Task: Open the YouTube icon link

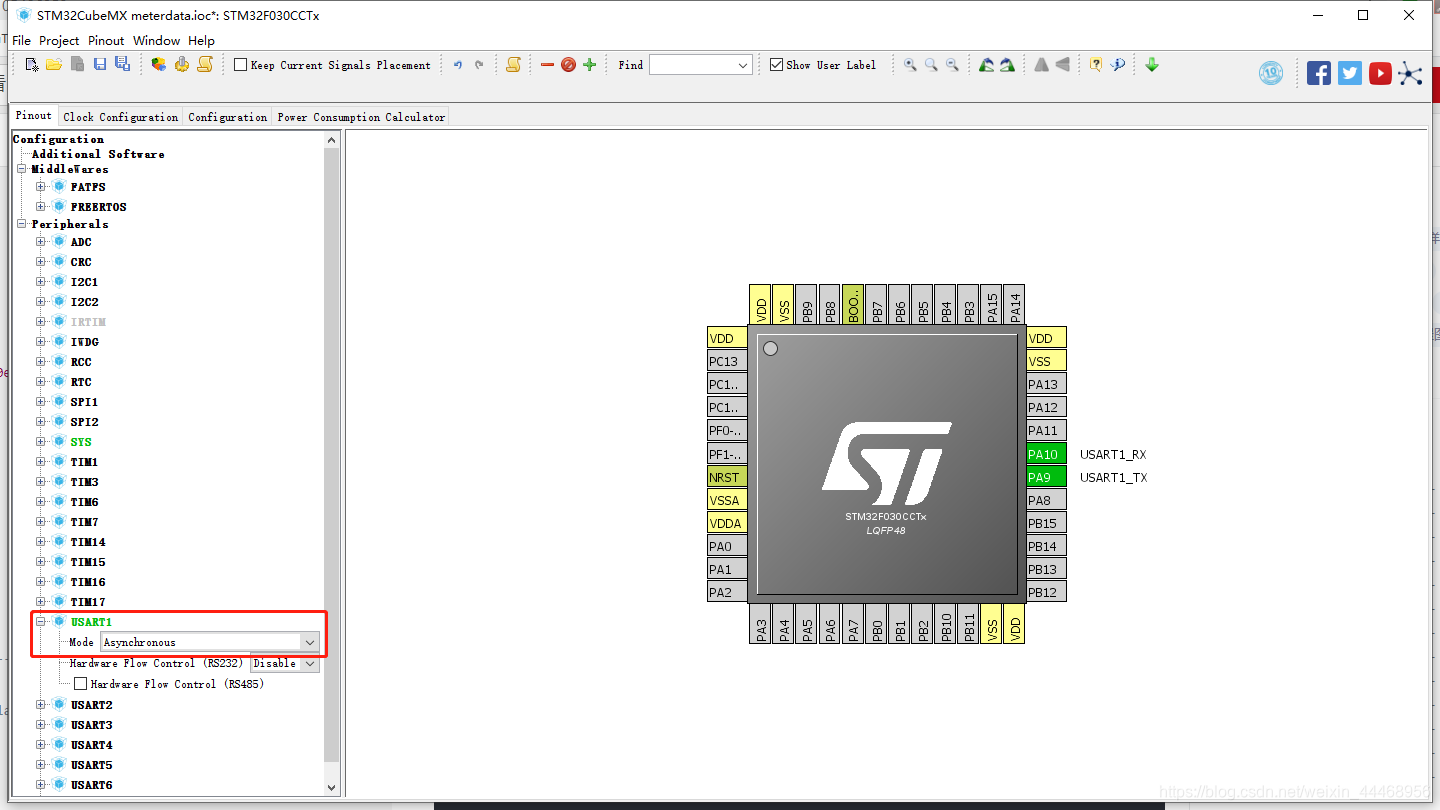Action: coord(1380,73)
